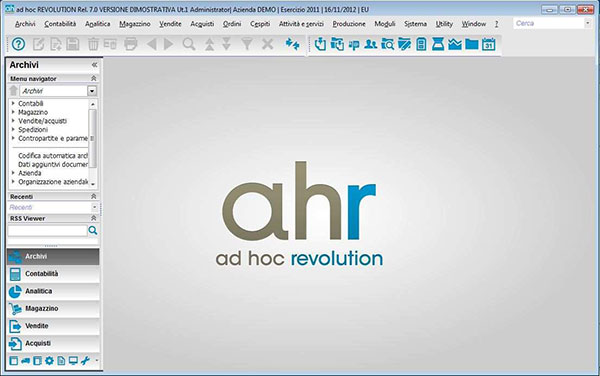Click the RSS Viewer search magnifier
The height and width of the screenshot is (376, 600).
point(93,230)
